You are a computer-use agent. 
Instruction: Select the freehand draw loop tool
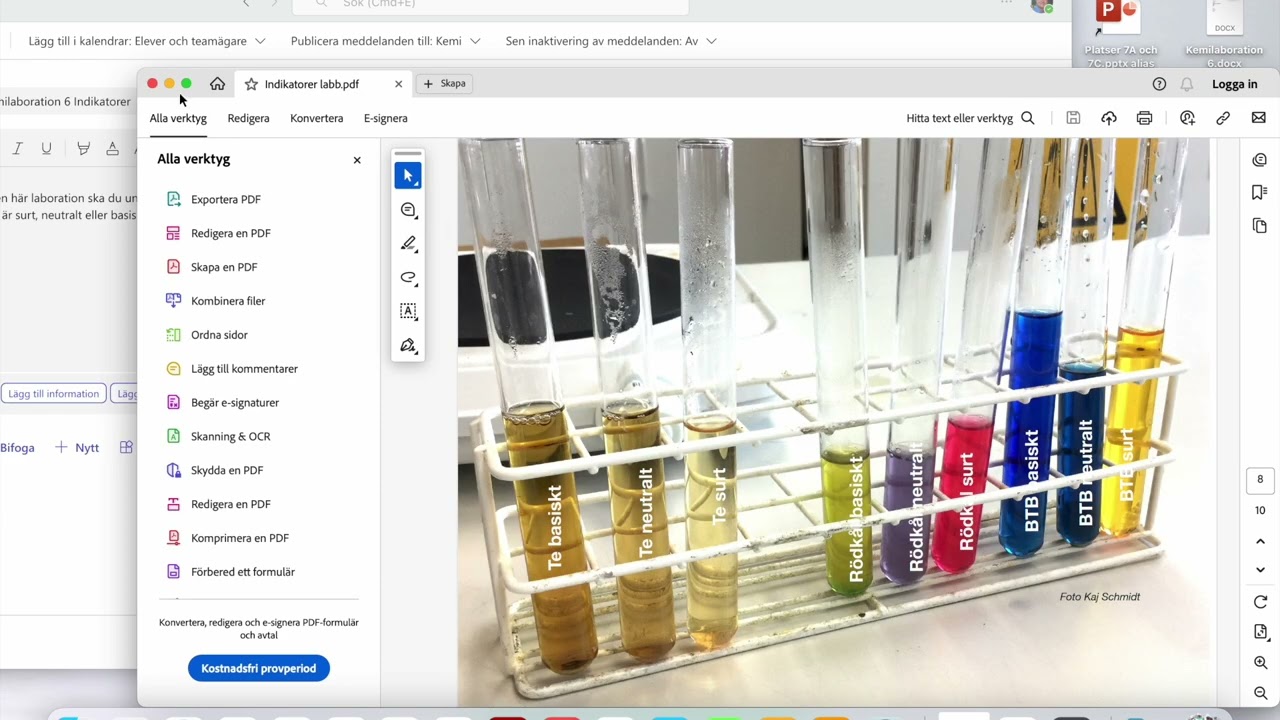pyautogui.click(x=408, y=278)
